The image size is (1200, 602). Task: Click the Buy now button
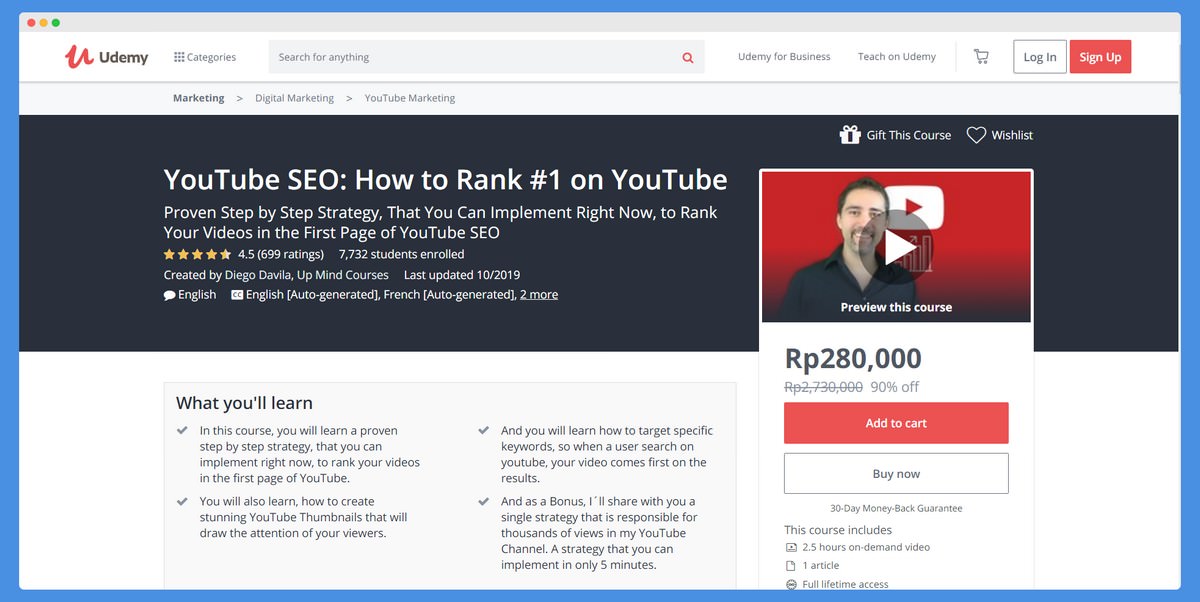coord(896,474)
